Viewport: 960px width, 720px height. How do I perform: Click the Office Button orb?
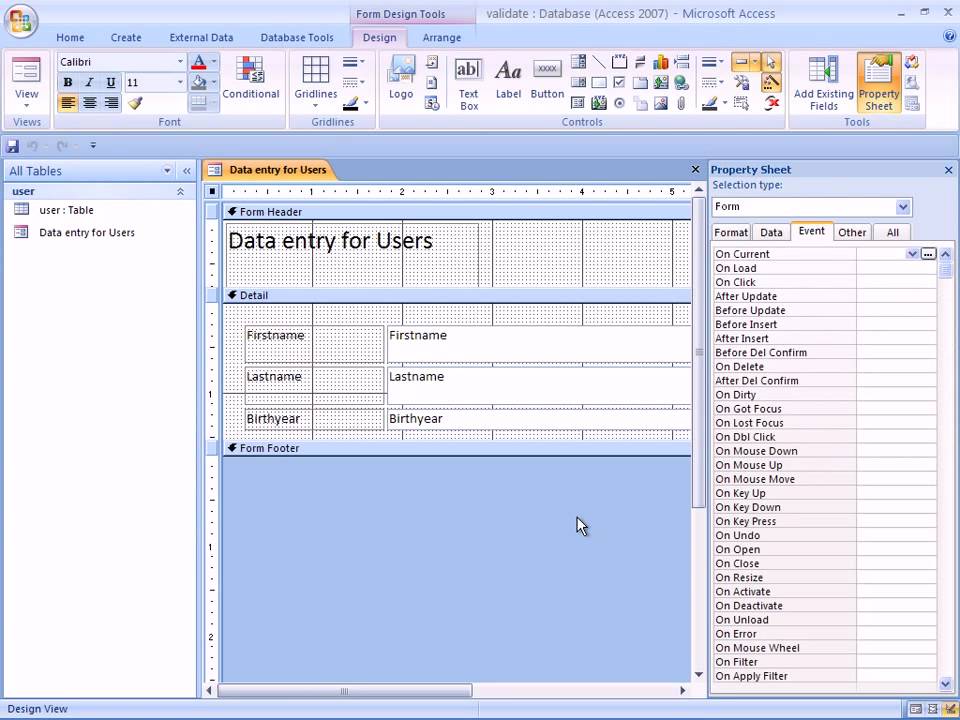[20, 20]
